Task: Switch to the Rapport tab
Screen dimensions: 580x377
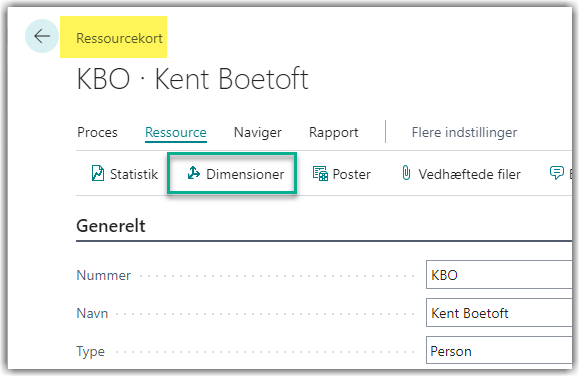Action: coord(334,132)
